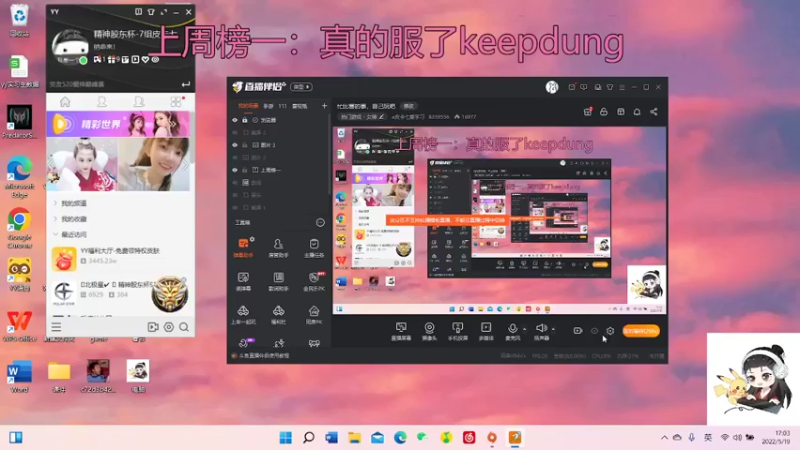
Task: Add a 摄像头 camera source
Action: [x=430, y=331]
